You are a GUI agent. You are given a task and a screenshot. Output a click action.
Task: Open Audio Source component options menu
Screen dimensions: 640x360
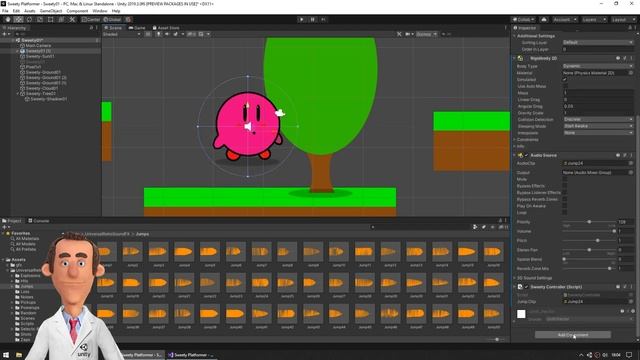tap(631, 156)
